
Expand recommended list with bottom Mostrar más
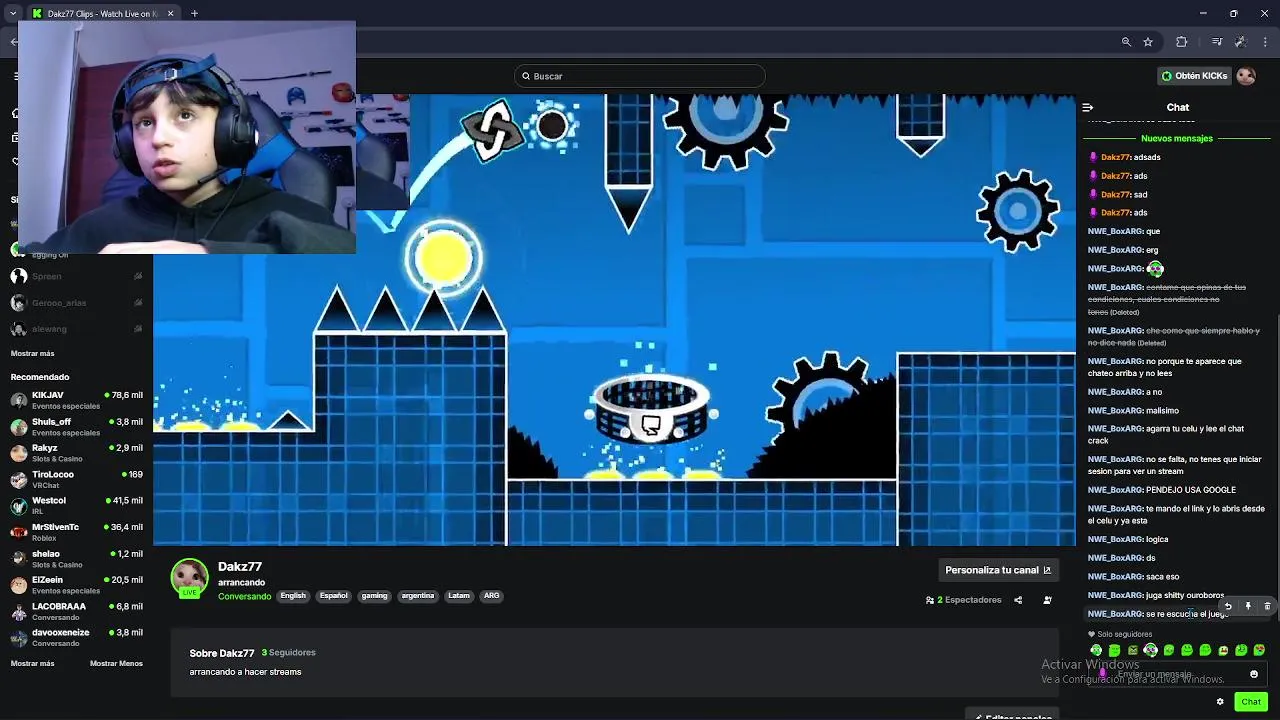point(32,663)
